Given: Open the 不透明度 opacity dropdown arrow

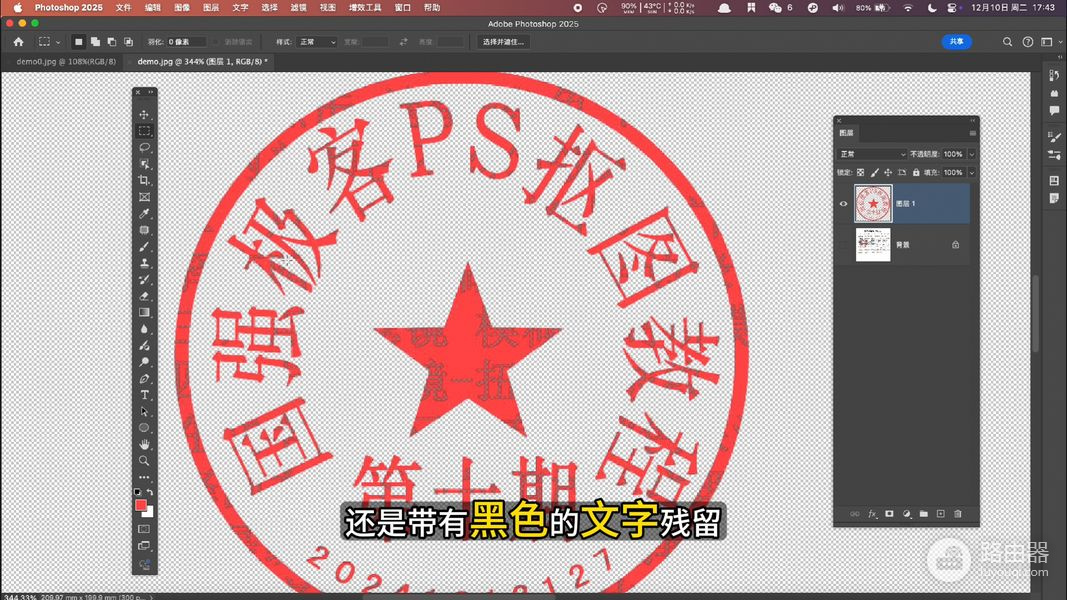Looking at the screenshot, I should [x=971, y=154].
